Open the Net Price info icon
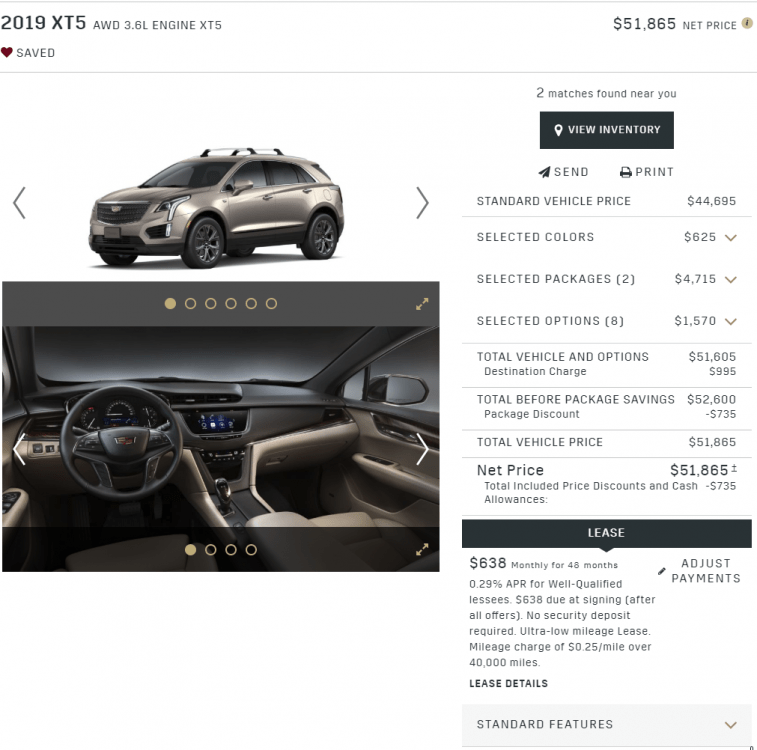757x750 pixels. point(747,23)
